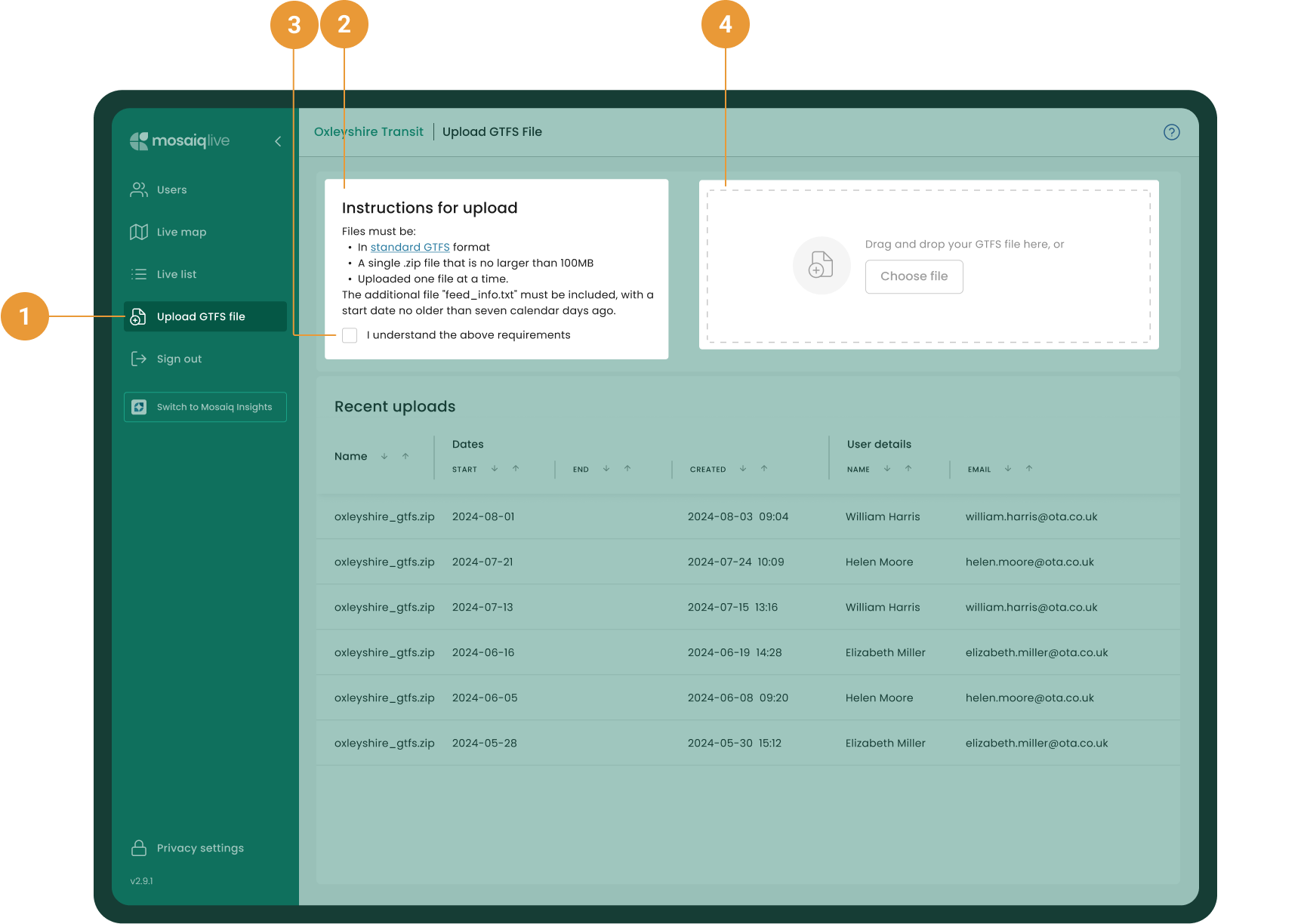Image resolution: width=1304 pixels, height=924 pixels.
Task: Click the help question mark icon
Action: [x=1171, y=132]
